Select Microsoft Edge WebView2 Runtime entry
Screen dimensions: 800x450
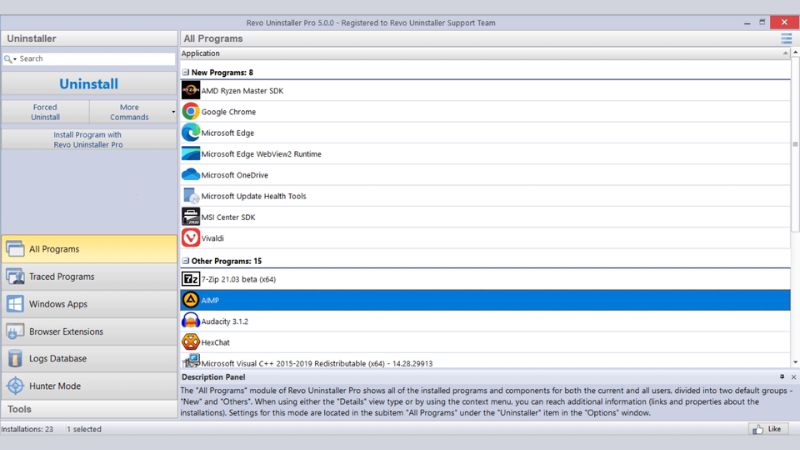(x=261, y=154)
